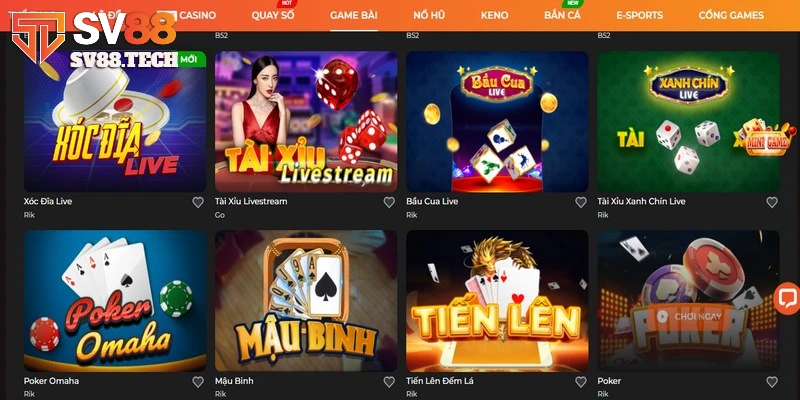Image resolution: width=800 pixels, height=400 pixels.
Task: Open the Cổng Games menu item
Action: coord(731,15)
